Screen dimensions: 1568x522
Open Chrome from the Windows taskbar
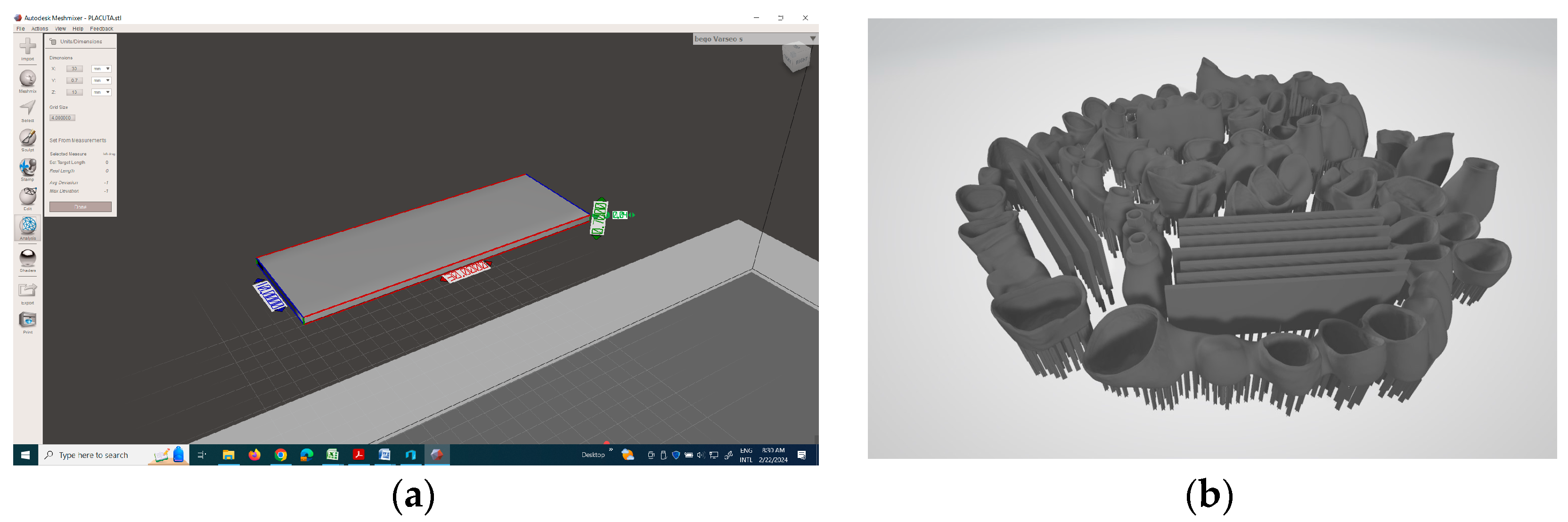(x=281, y=455)
